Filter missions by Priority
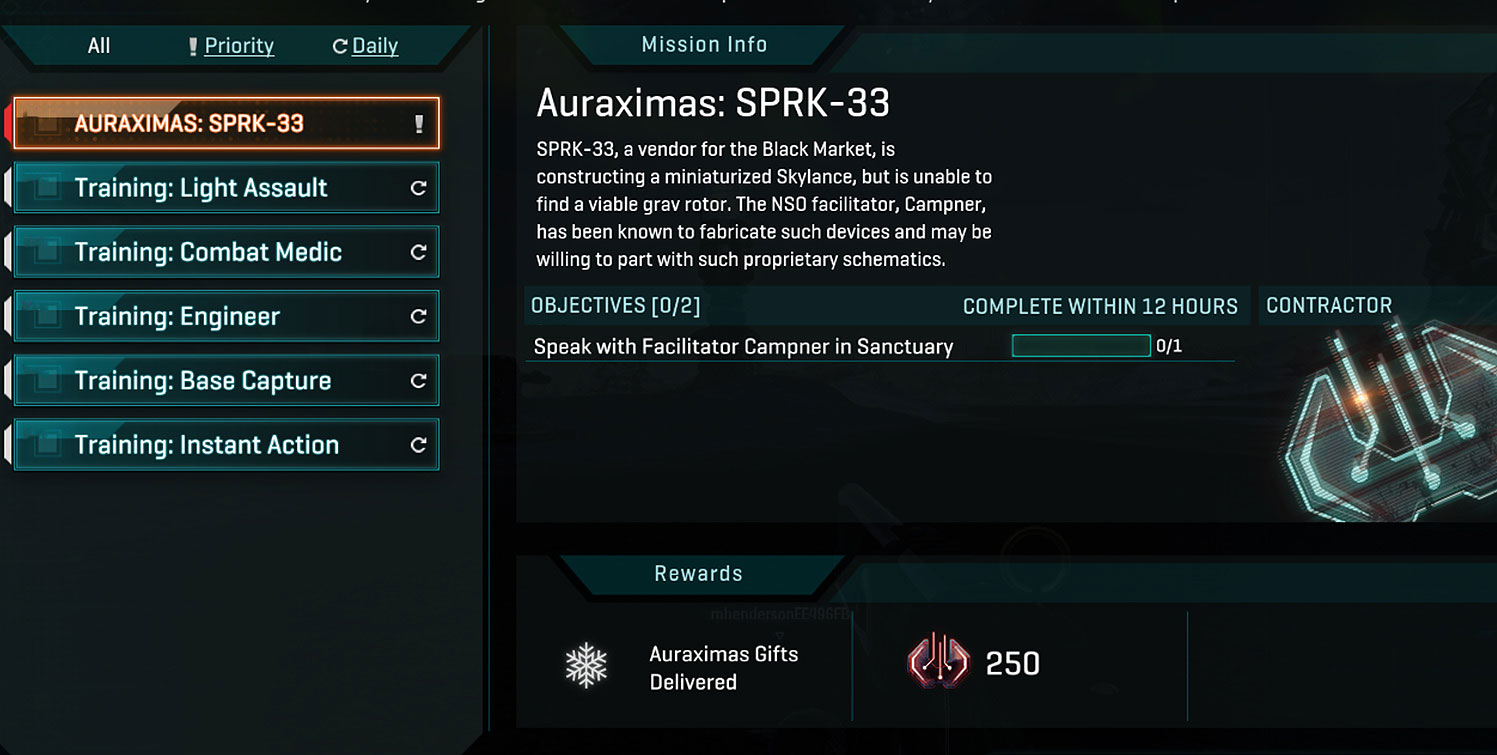1497x755 pixels. click(x=238, y=46)
